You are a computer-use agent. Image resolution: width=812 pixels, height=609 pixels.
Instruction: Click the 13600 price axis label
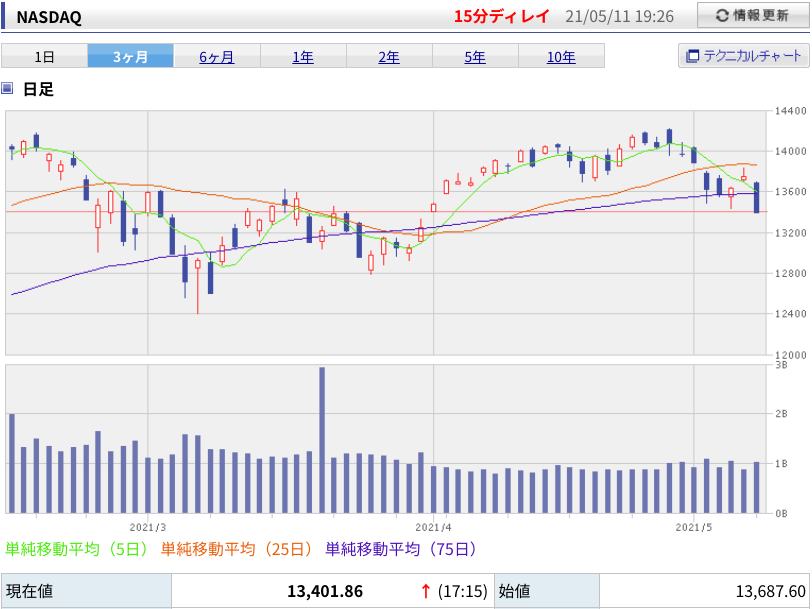tap(791, 192)
